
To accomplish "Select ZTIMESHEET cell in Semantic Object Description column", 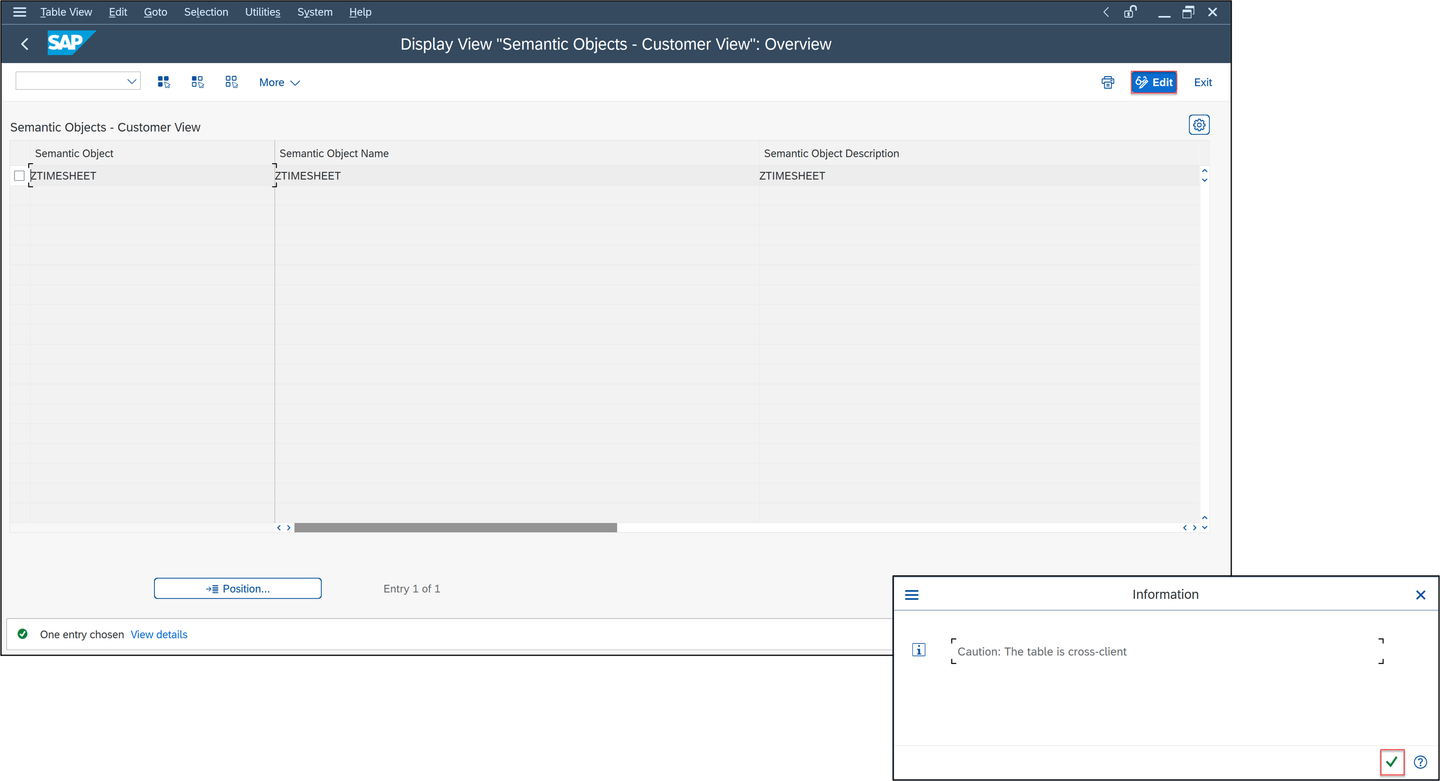I will click(x=979, y=176).
